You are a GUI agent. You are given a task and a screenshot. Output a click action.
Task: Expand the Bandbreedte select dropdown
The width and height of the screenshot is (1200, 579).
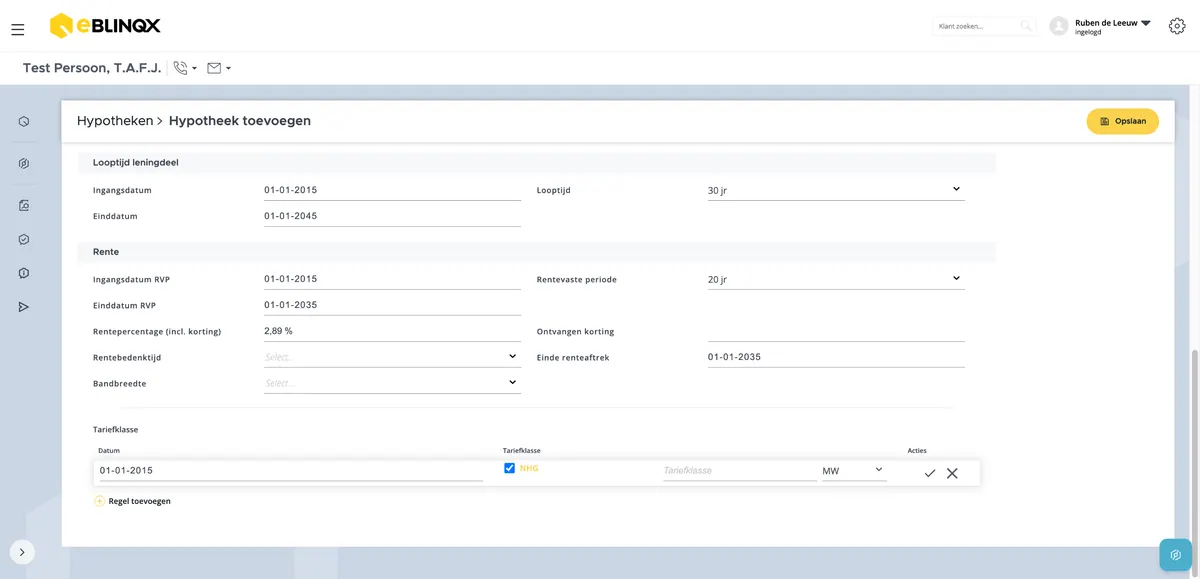(392, 383)
